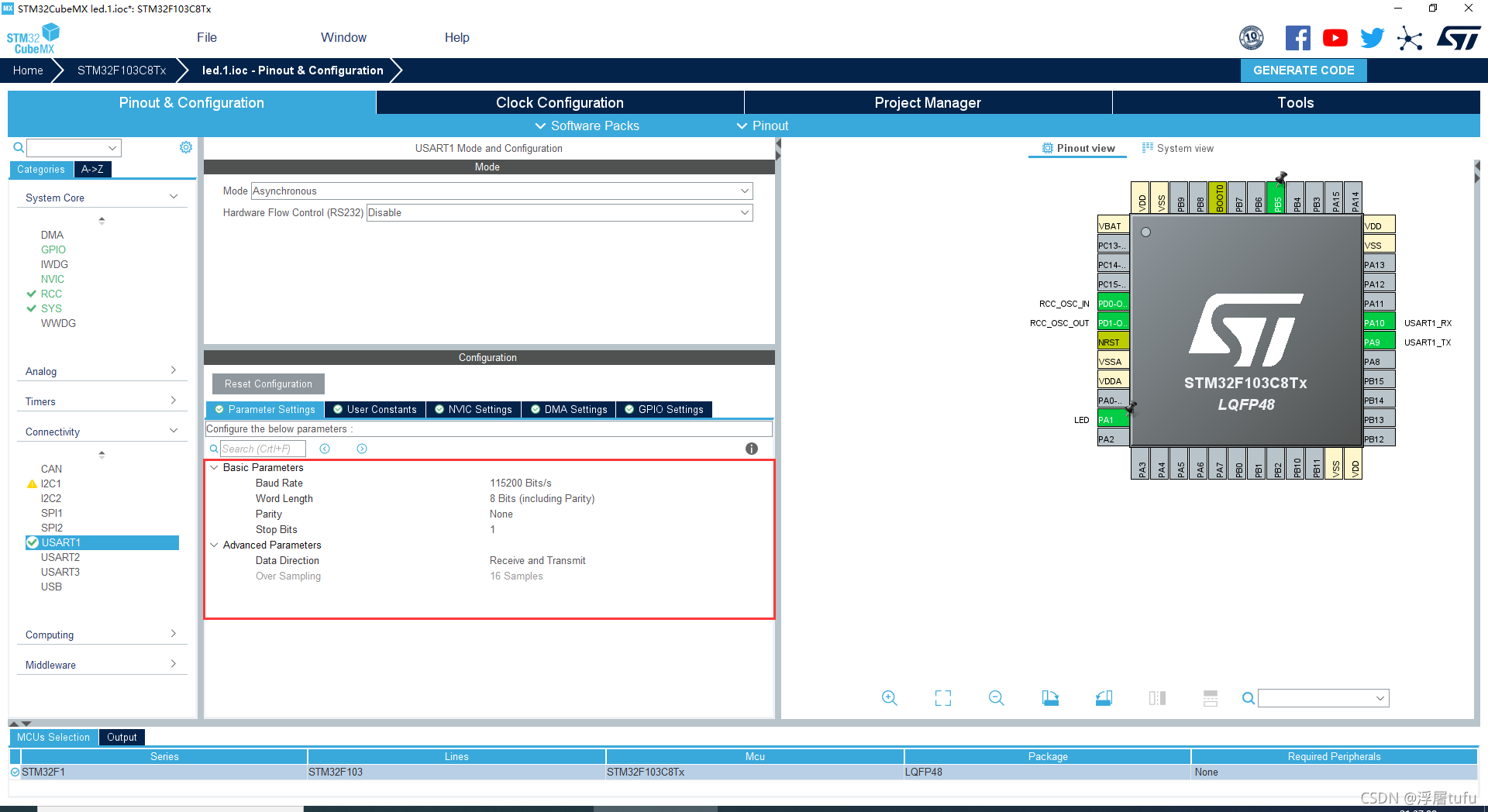Click the ST community network icon
The height and width of the screenshot is (812, 1488).
point(1410,38)
